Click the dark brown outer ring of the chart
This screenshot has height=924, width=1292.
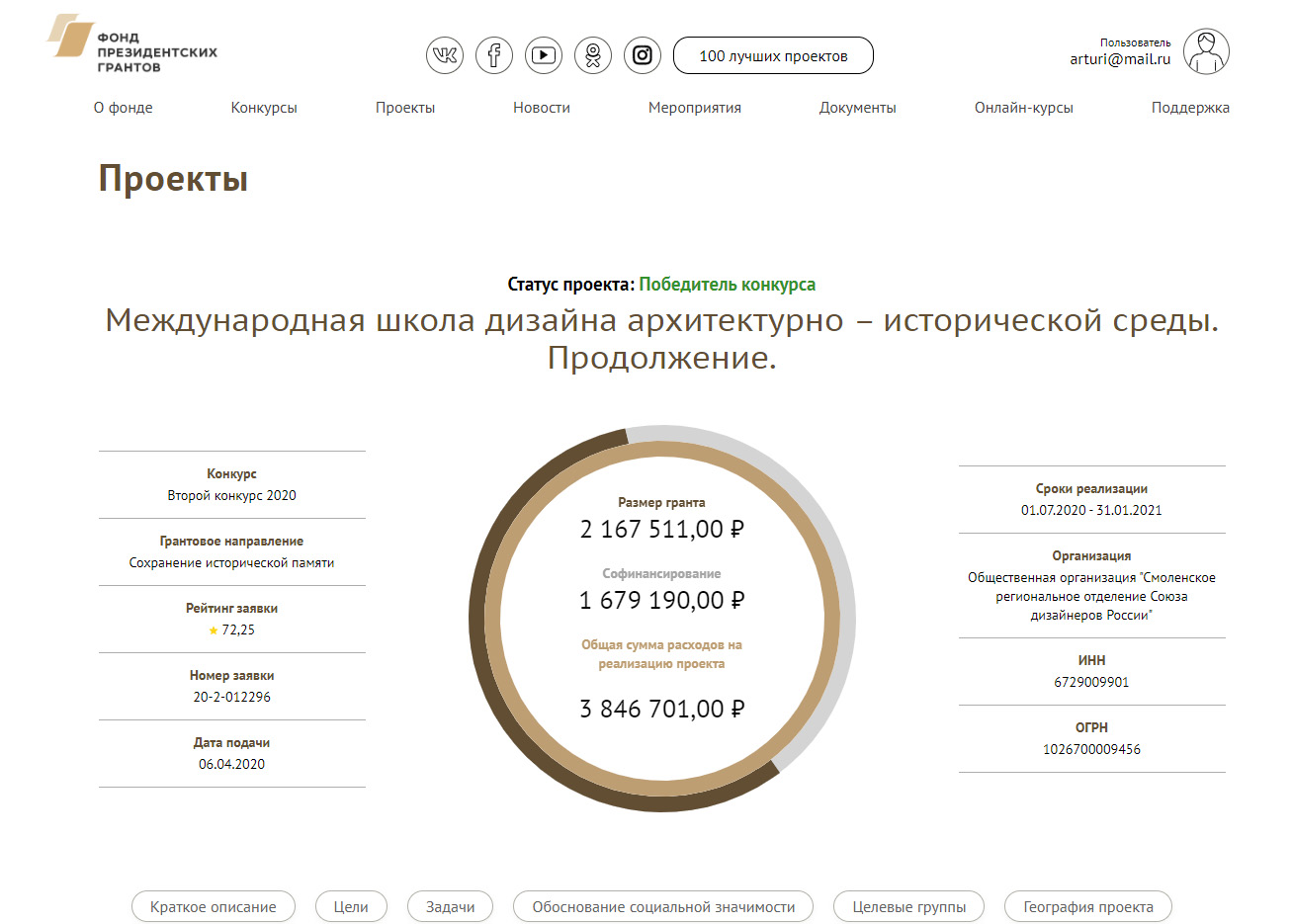(476, 632)
